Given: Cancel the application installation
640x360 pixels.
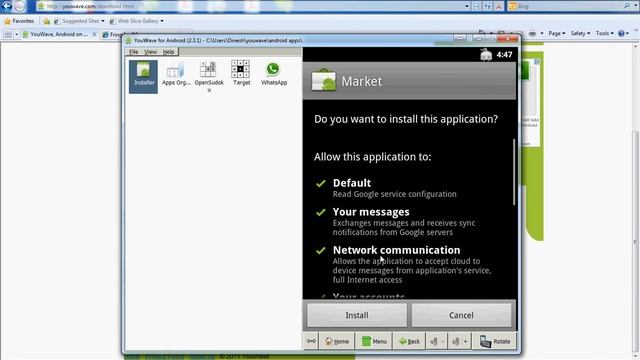Looking at the screenshot, I should (x=461, y=315).
